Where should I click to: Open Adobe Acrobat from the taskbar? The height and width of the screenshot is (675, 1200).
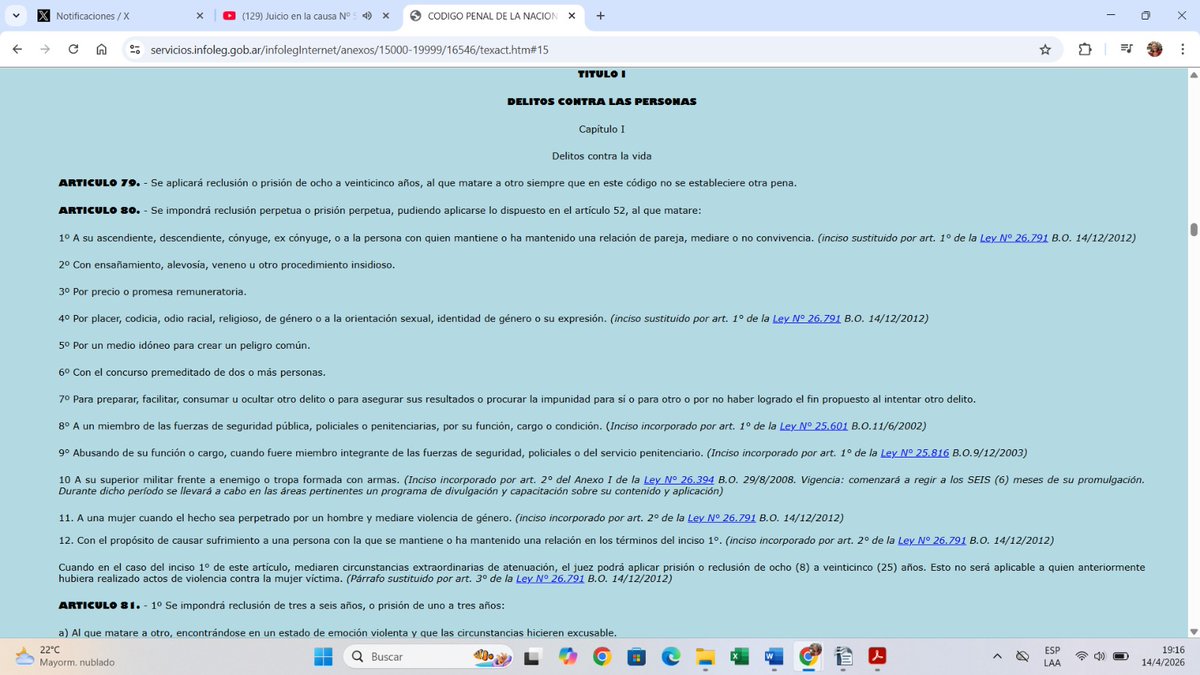(x=877, y=657)
